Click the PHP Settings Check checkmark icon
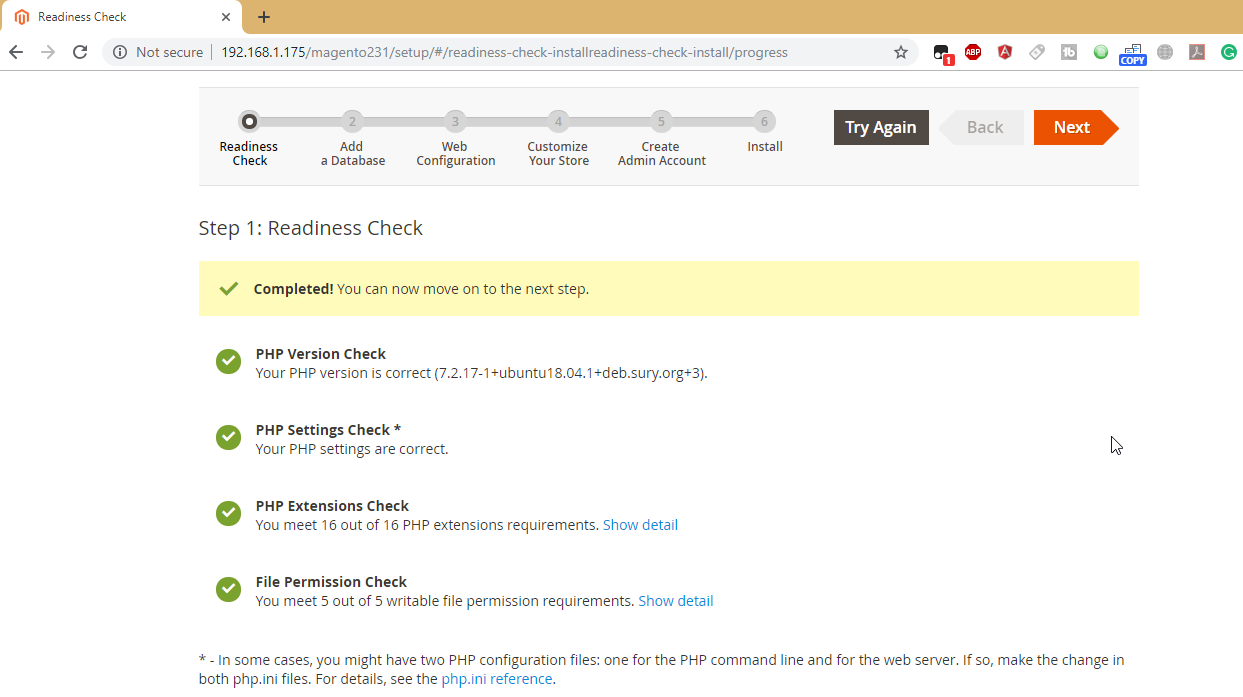 tap(228, 437)
